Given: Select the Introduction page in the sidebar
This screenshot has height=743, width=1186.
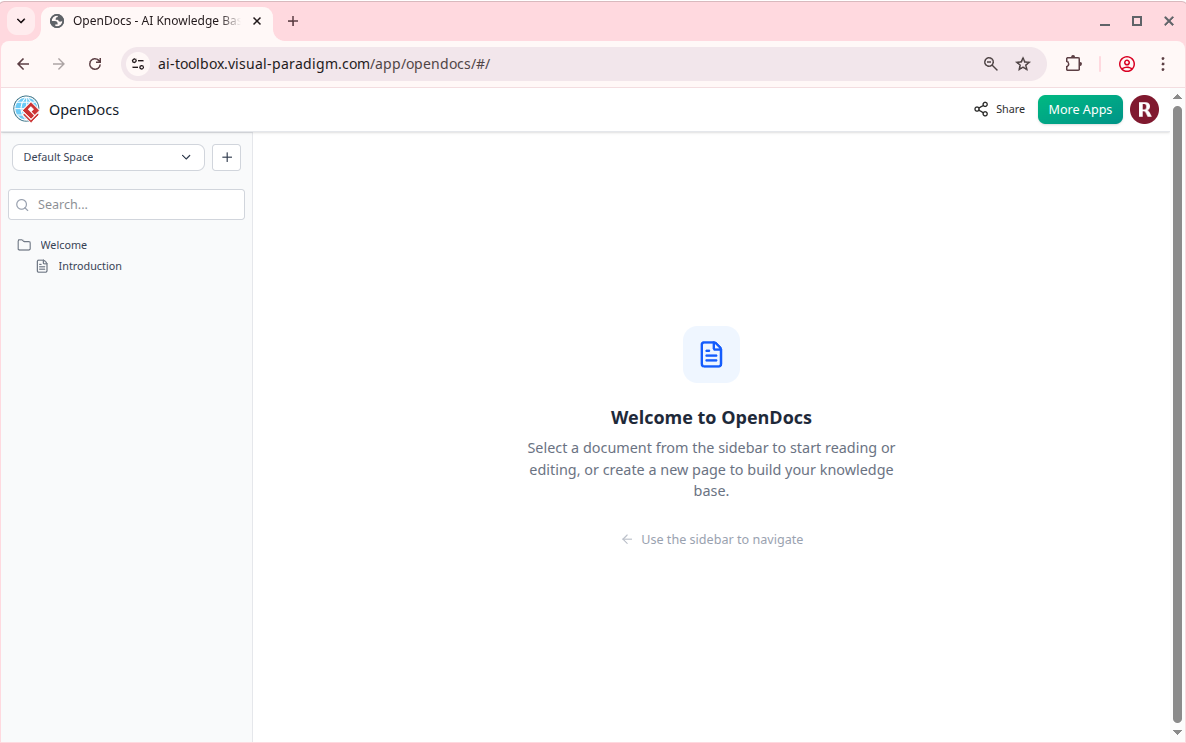Looking at the screenshot, I should [89, 265].
